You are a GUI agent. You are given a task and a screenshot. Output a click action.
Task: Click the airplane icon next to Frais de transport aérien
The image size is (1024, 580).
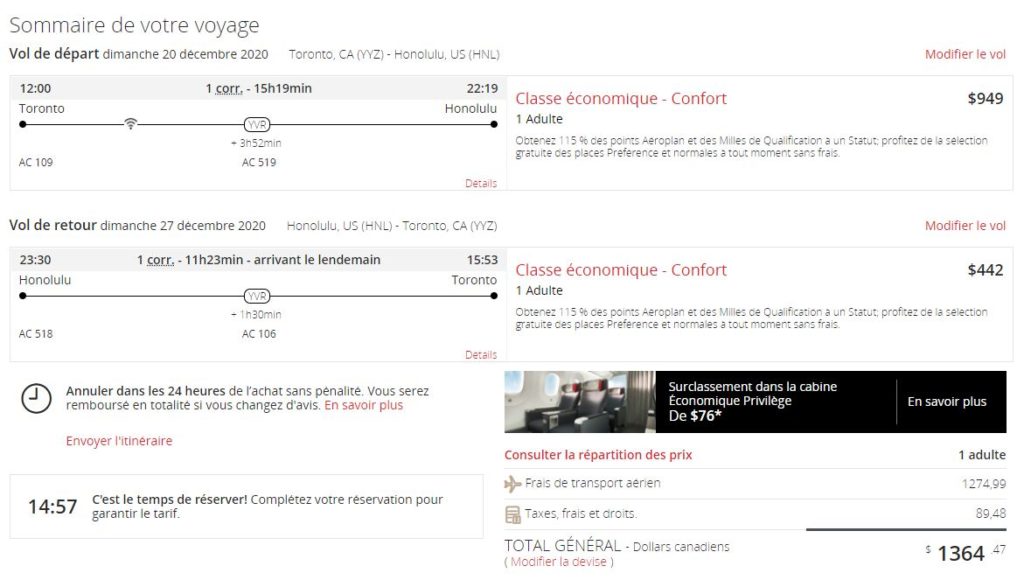click(513, 484)
